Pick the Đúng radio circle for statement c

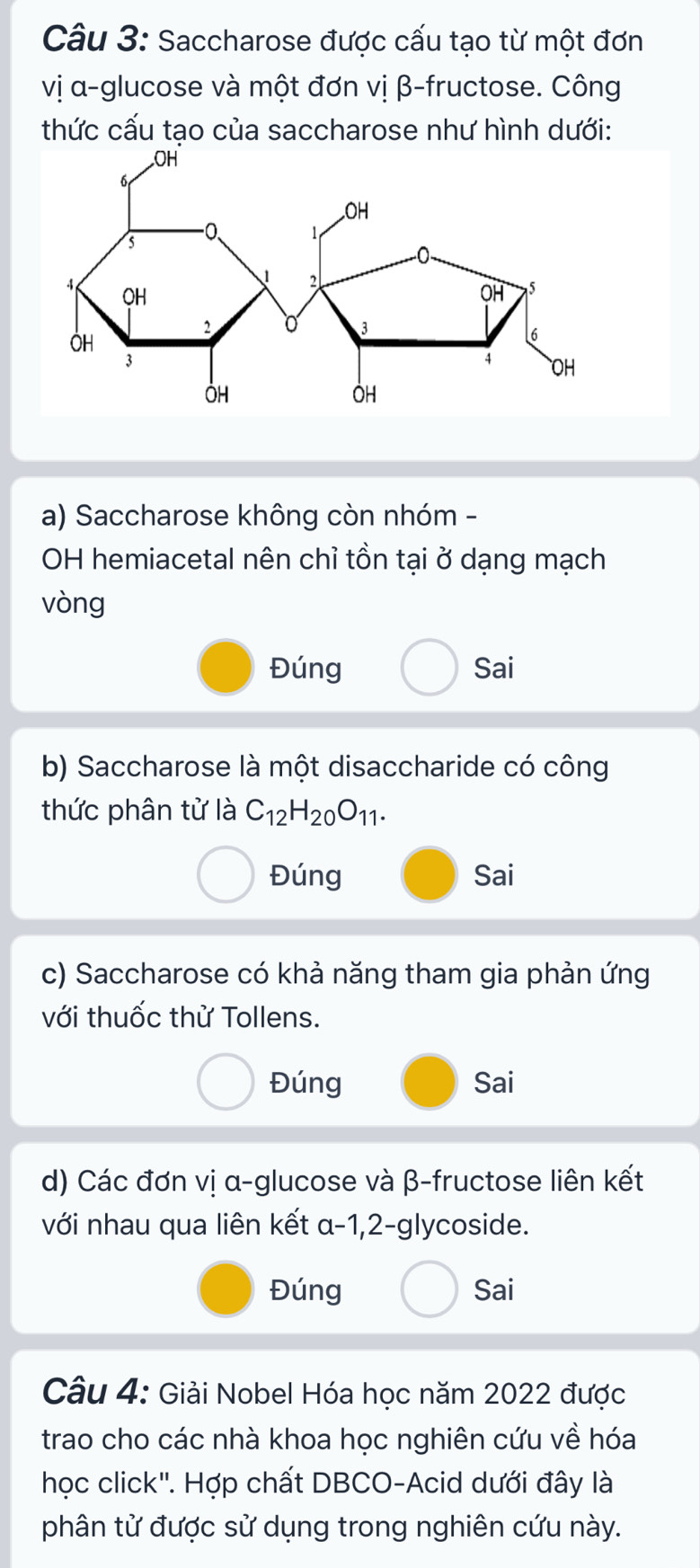click(x=225, y=1082)
